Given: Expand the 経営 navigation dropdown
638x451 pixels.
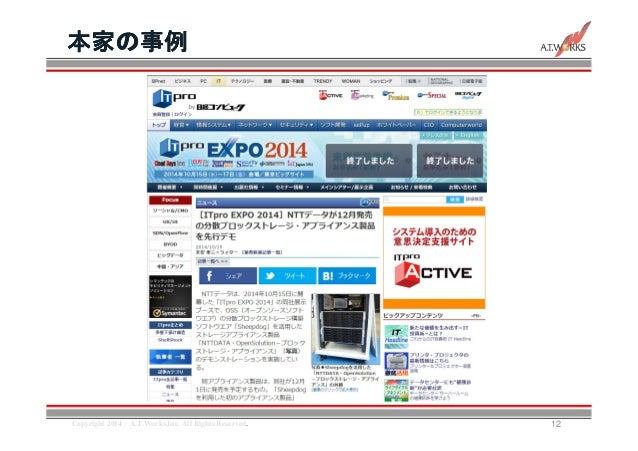Looking at the screenshot, I should [181, 125].
